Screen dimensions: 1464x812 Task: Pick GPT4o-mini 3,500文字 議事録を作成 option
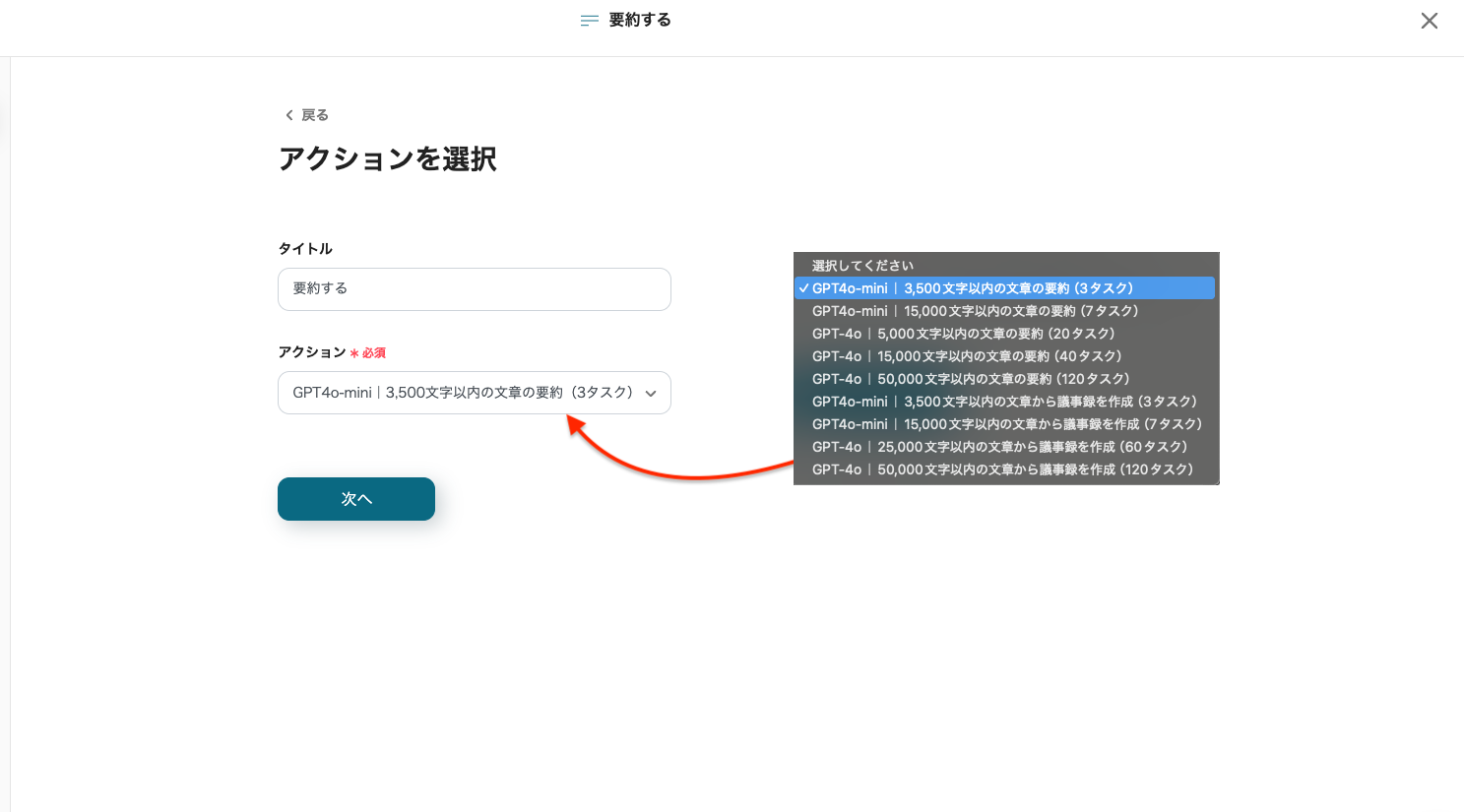pos(1004,402)
